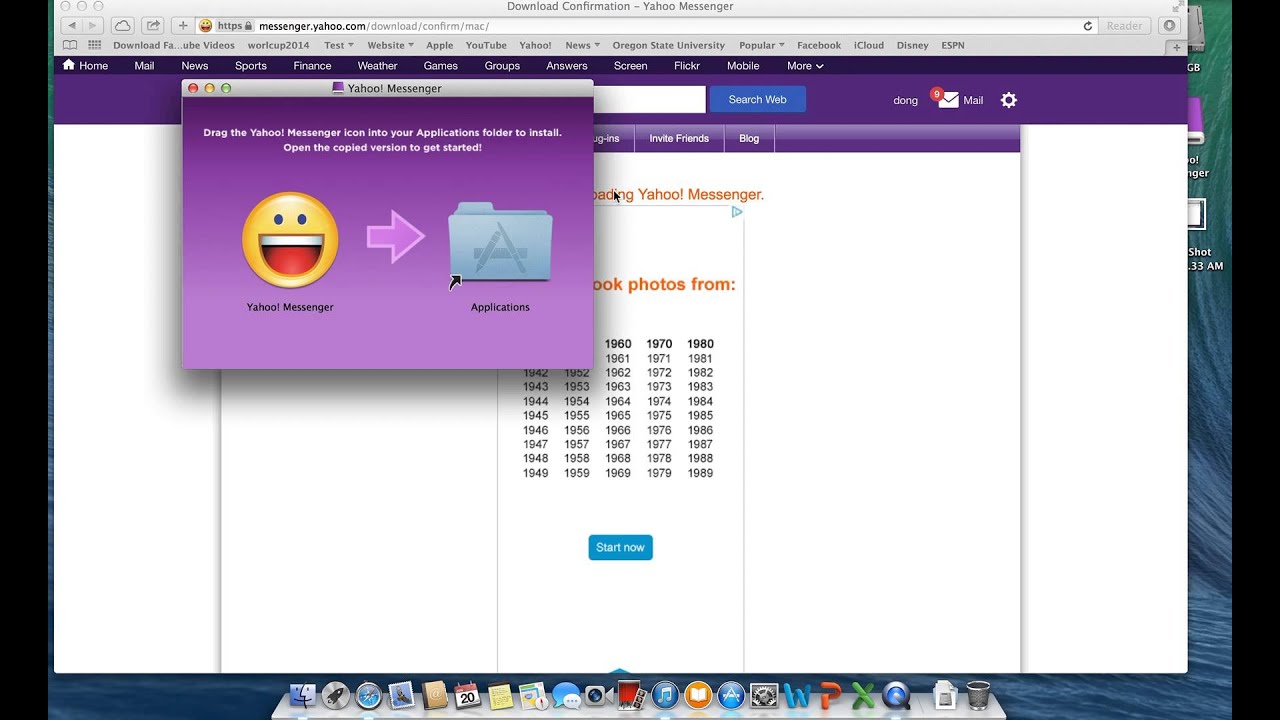Click the AdChoices triangle icon on the ad
The height and width of the screenshot is (720, 1280).
[x=737, y=212]
